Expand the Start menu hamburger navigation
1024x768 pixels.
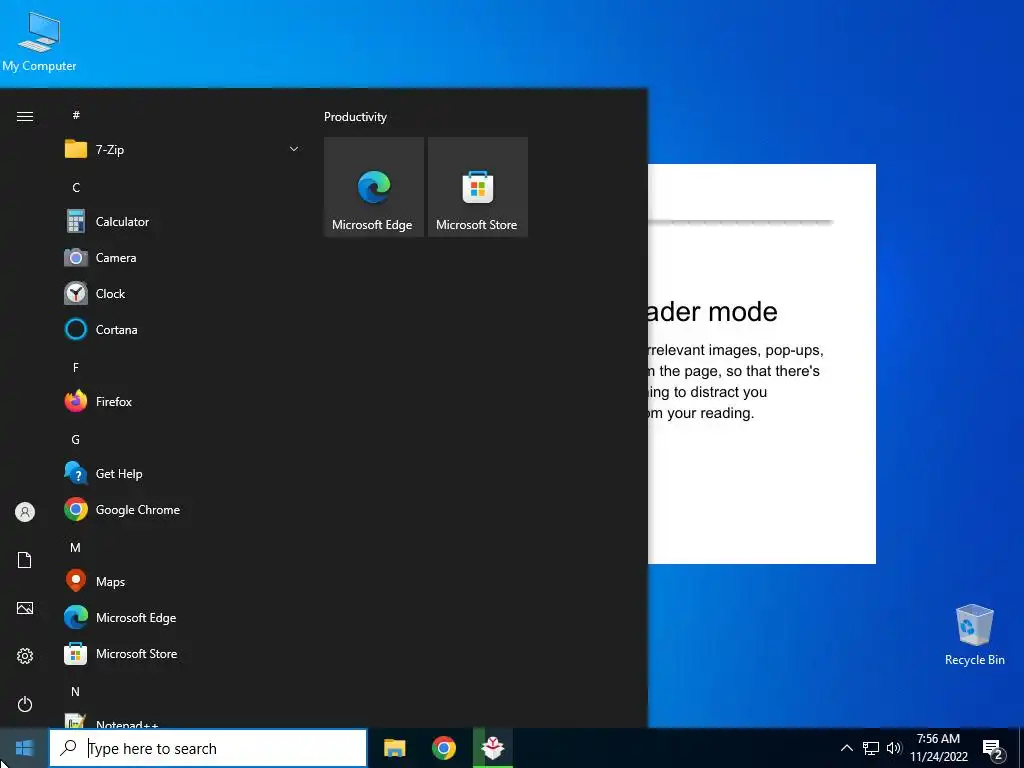[x=25, y=116]
